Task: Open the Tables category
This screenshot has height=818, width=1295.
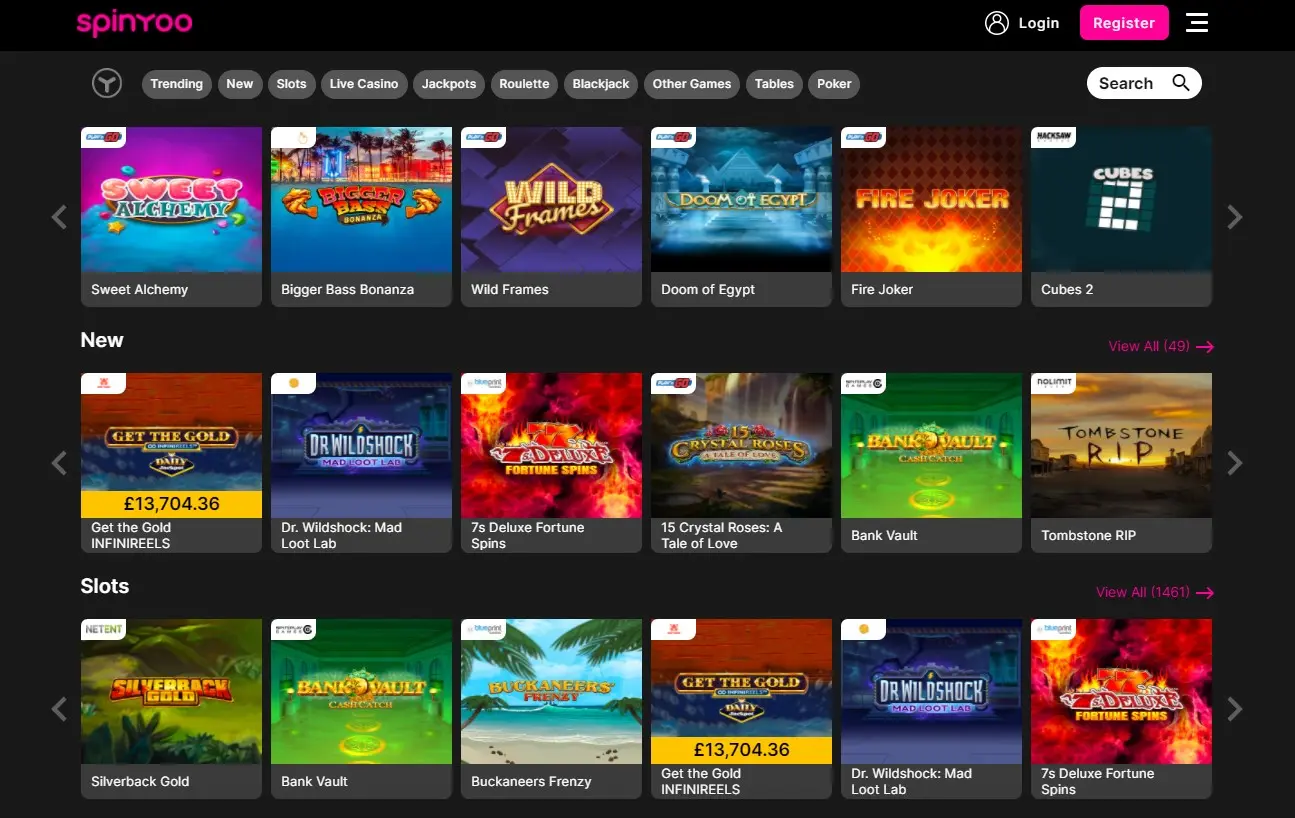Action: [x=774, y=84]
